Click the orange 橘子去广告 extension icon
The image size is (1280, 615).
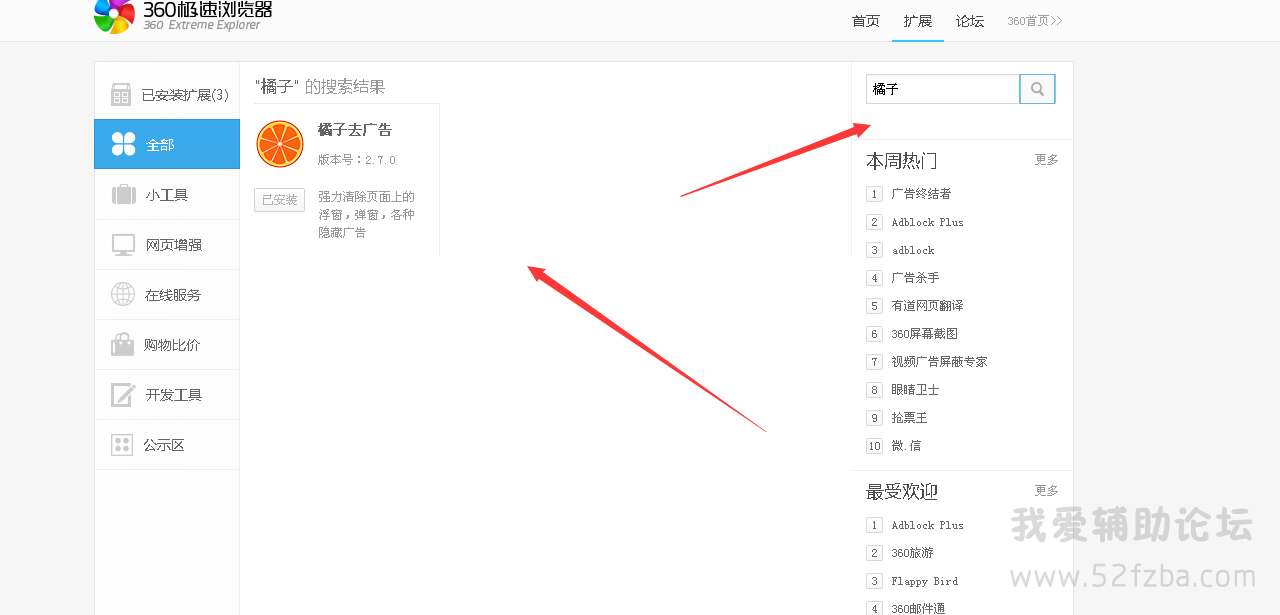[x=280, y=144]
